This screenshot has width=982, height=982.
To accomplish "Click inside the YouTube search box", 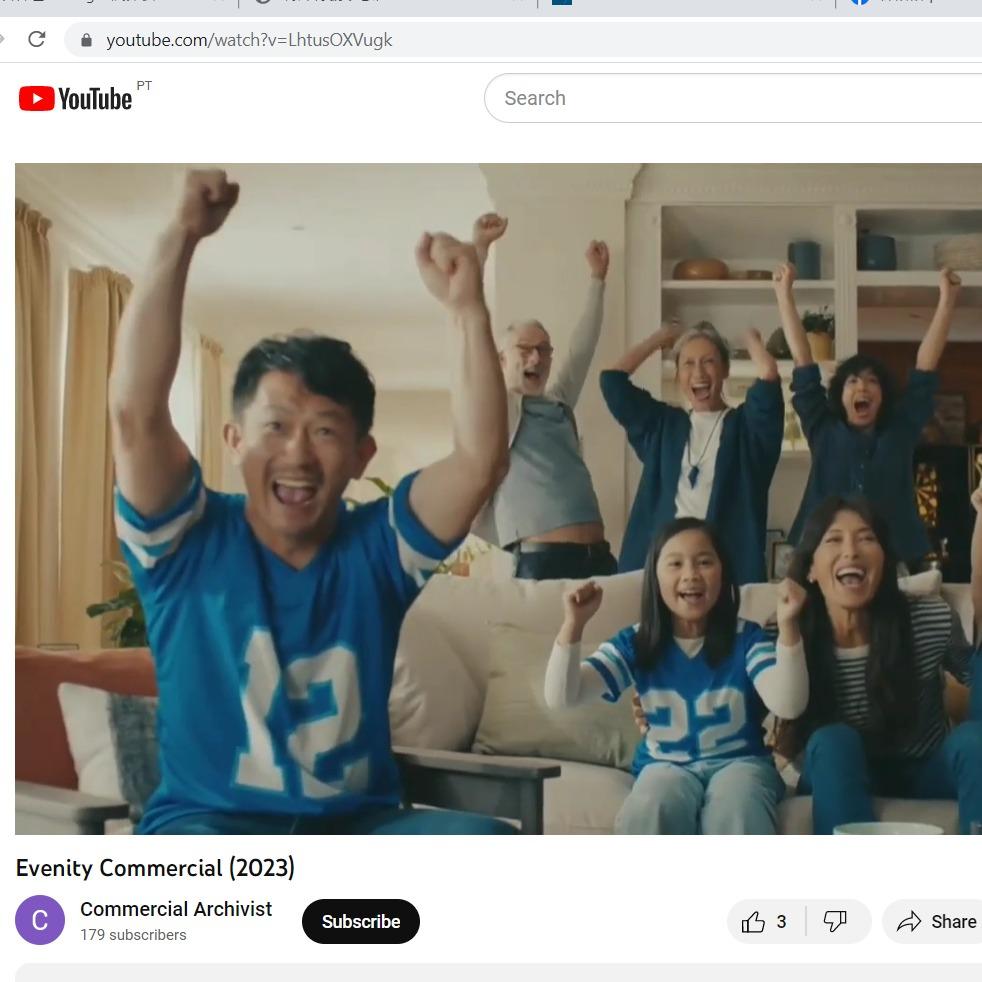I will tap(650, 97).
